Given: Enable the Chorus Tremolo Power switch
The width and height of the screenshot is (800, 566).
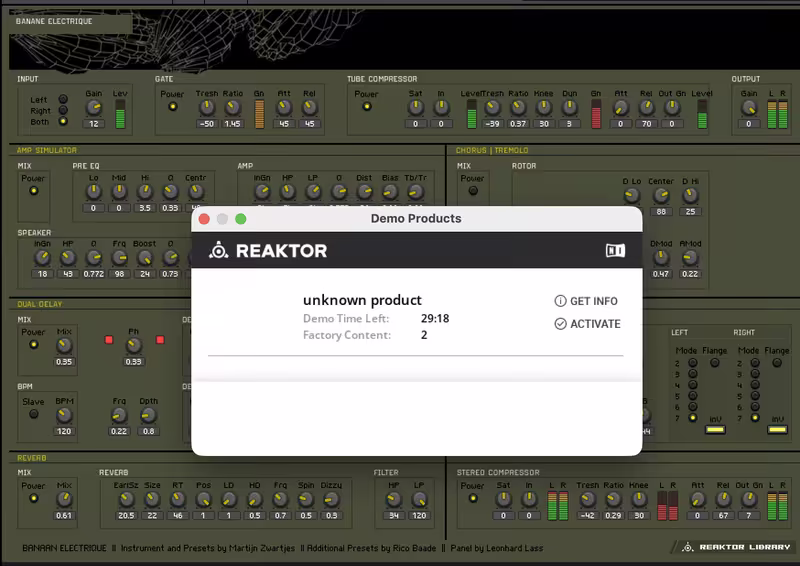Looking at the screenshot, I should (x=473, y=191).
